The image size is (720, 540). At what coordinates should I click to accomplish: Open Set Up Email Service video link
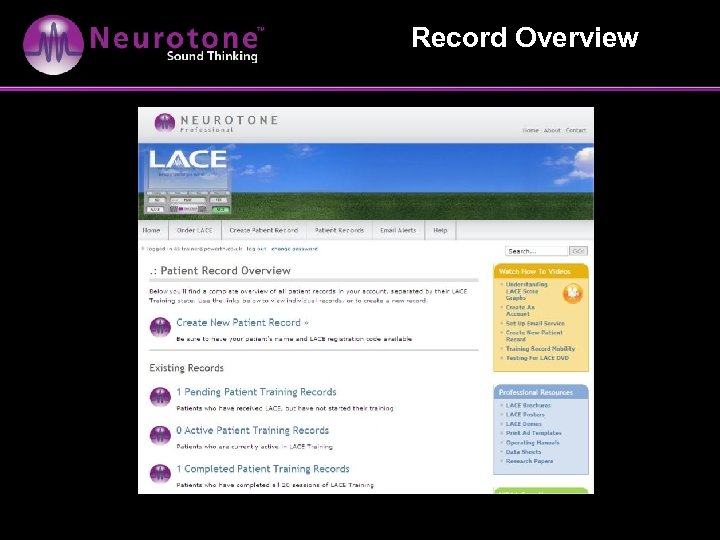(x=535, y=323)
